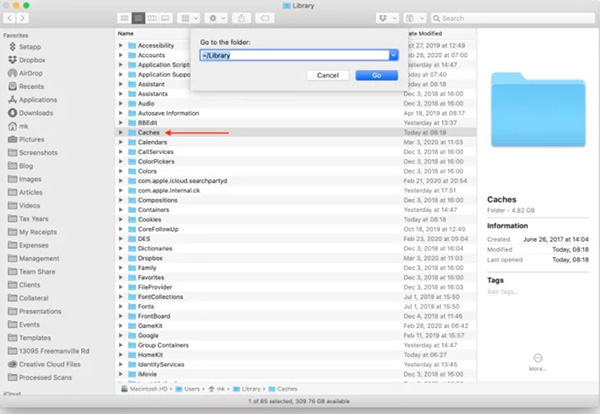Click Macintosh HD in the path bar
This screenshot has width=600, height=414.
[144, 389]
